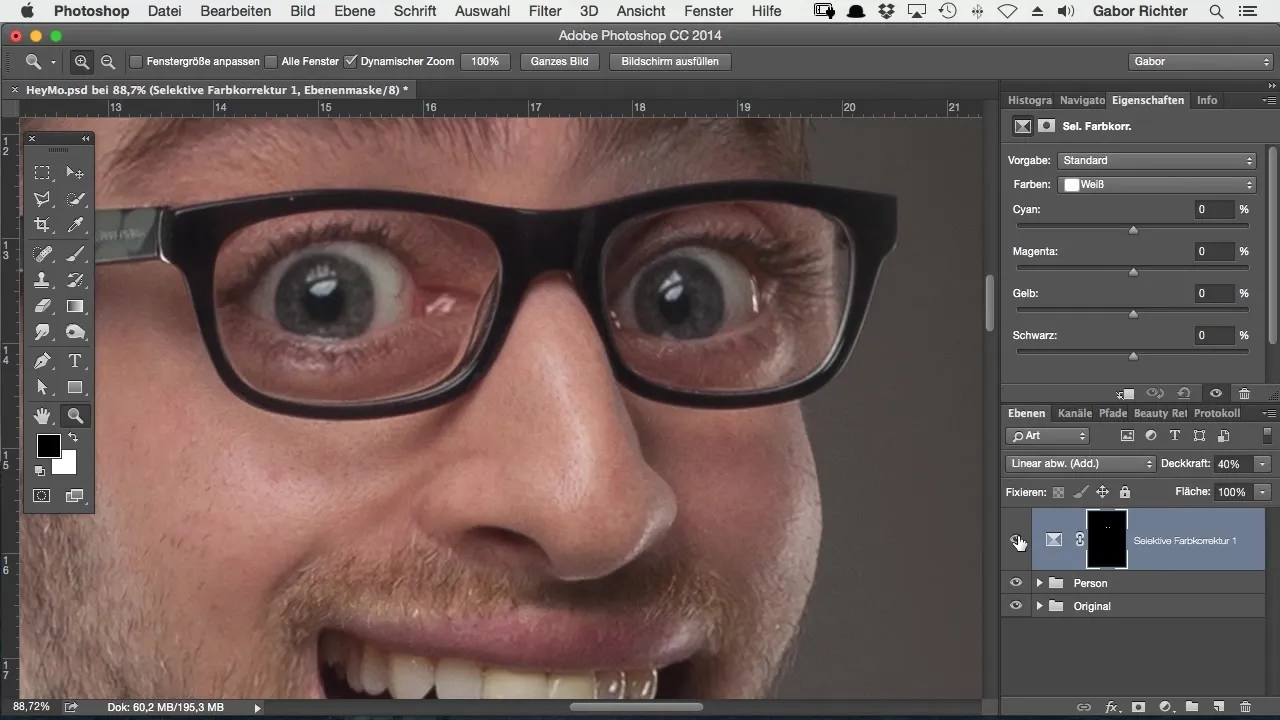
Task: Select the Spot Healing Brush tool
Action: click(43, 254)
